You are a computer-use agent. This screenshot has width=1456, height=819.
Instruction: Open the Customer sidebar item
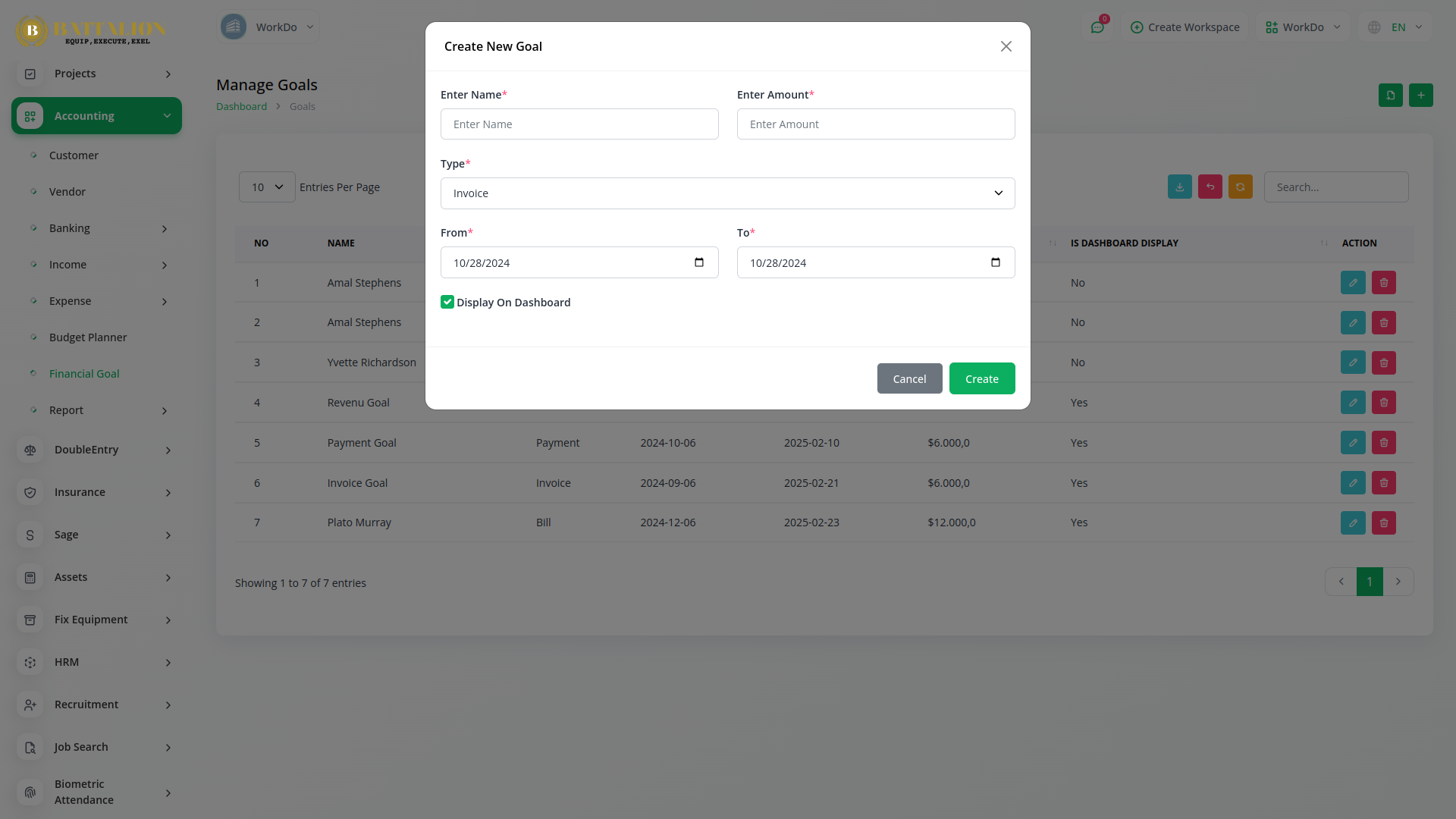click(74, 155)
